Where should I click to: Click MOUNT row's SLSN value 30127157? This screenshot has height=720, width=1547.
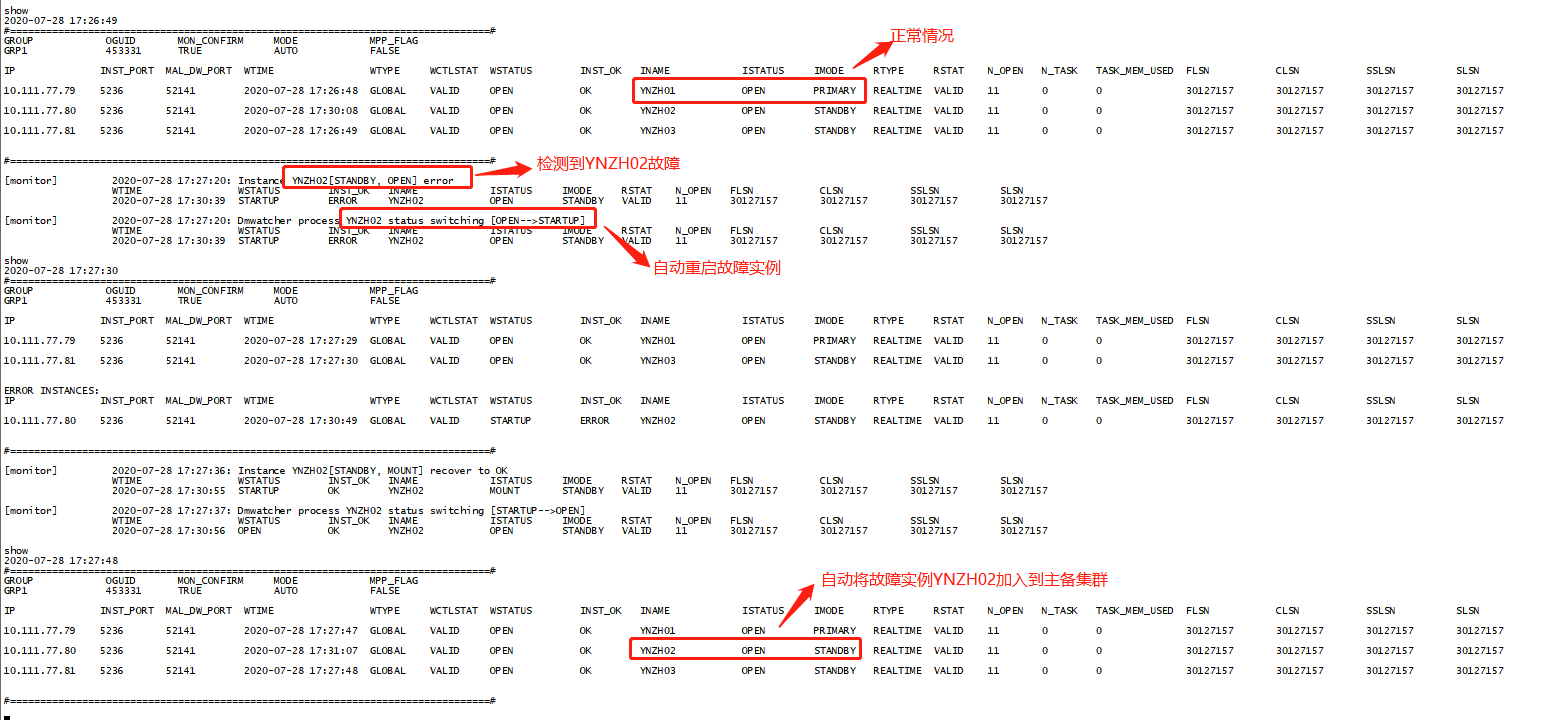pyautogui.click(x=1024, y=491)
